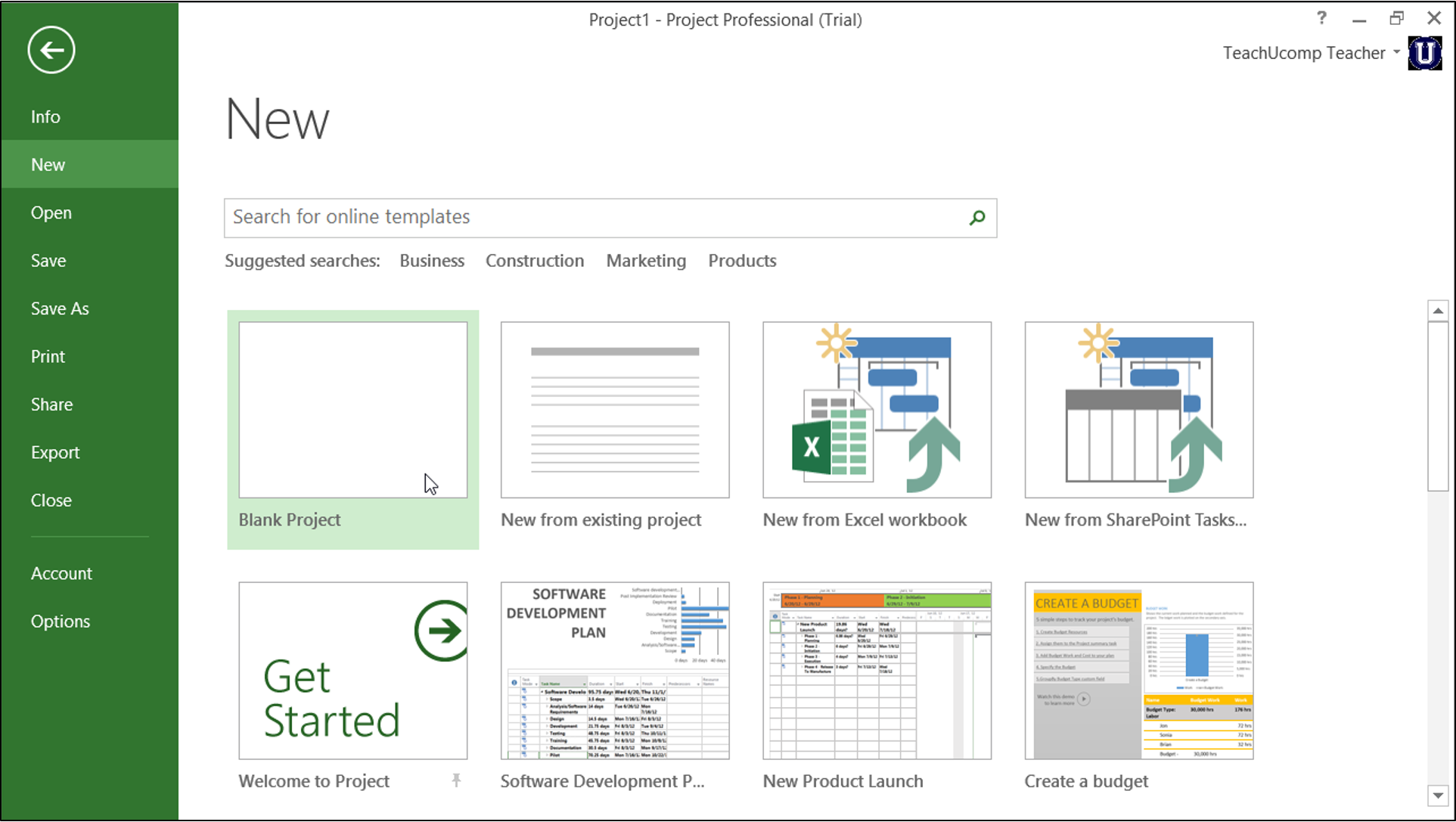Open the Options dialog
This screenshot has width=1456, height=822.
pyautogui.click(x=61, y=621)
